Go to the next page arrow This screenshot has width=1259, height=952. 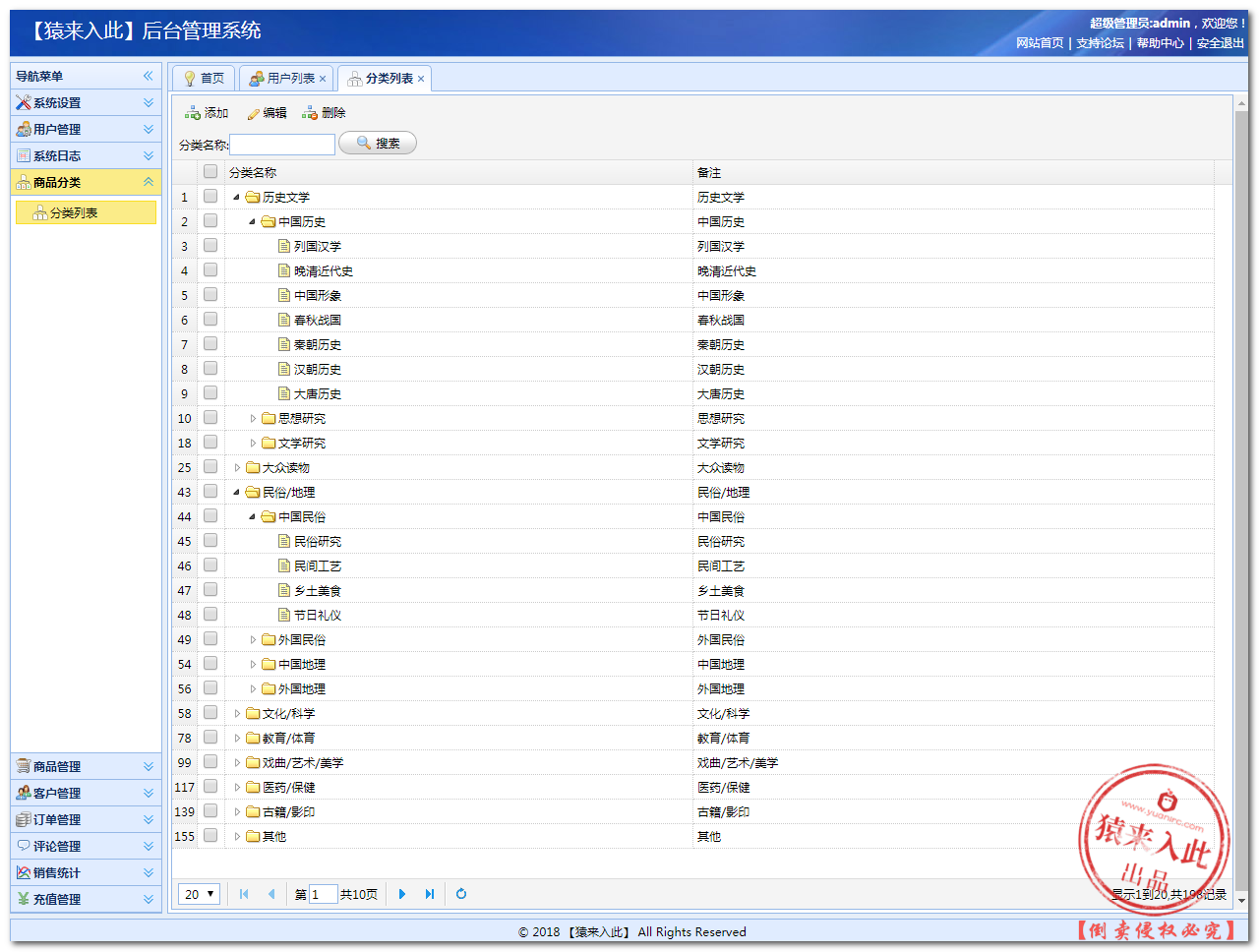click(x=402, y=894)
